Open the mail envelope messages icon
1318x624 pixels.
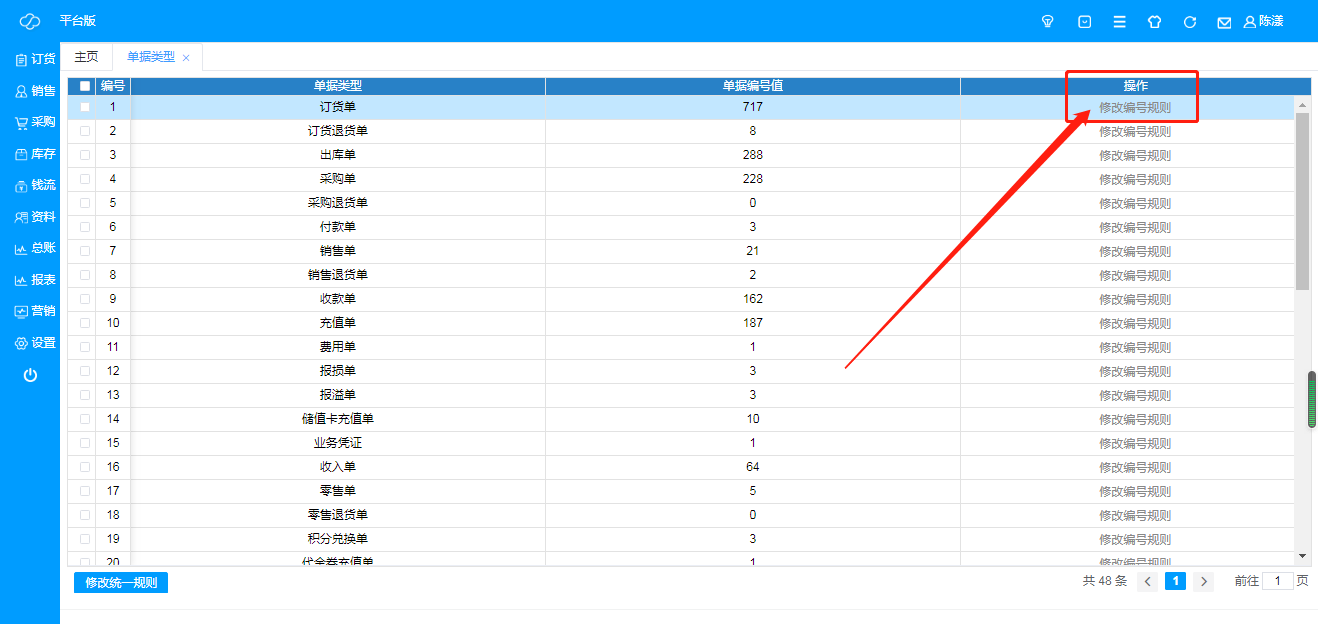pyautogui.click(x=1224, y=22)
